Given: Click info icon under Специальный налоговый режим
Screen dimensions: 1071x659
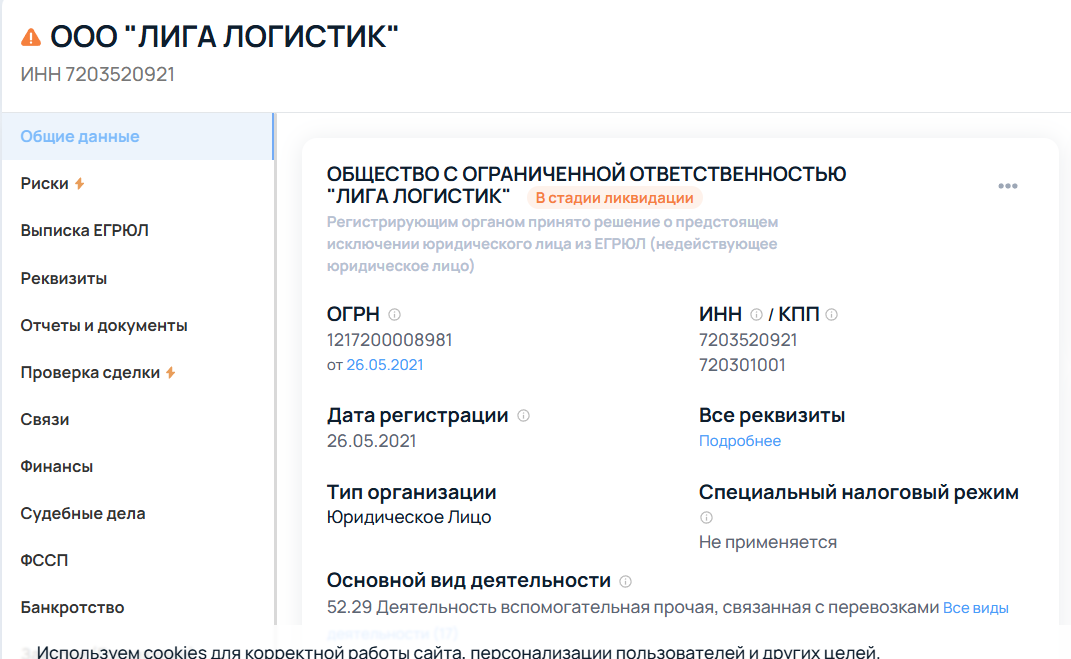Looking at the screenshot, I should (x=706, y=518).
